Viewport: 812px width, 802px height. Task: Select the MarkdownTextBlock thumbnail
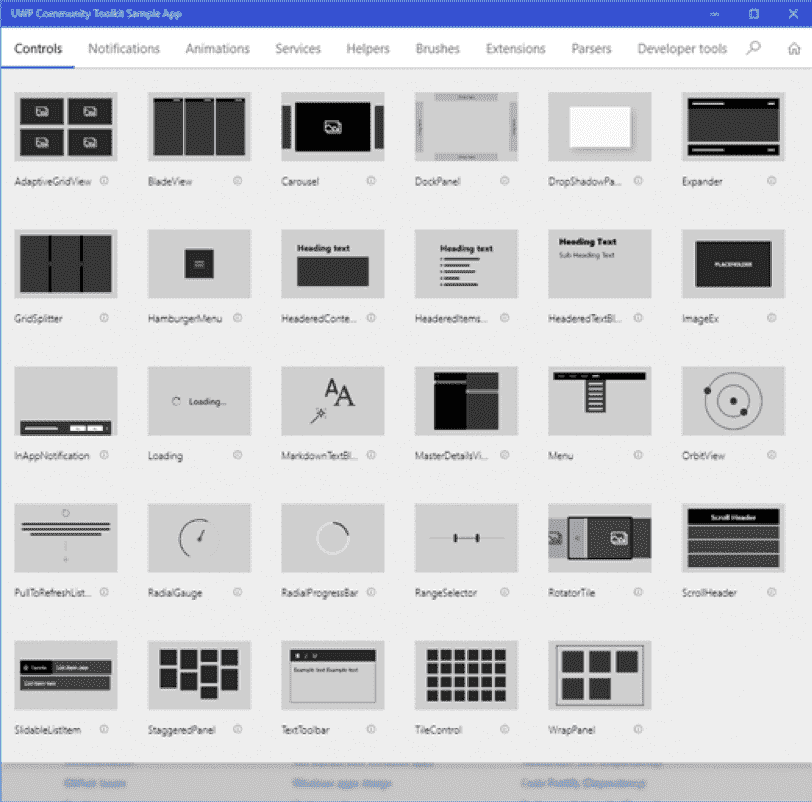point(333,401)
